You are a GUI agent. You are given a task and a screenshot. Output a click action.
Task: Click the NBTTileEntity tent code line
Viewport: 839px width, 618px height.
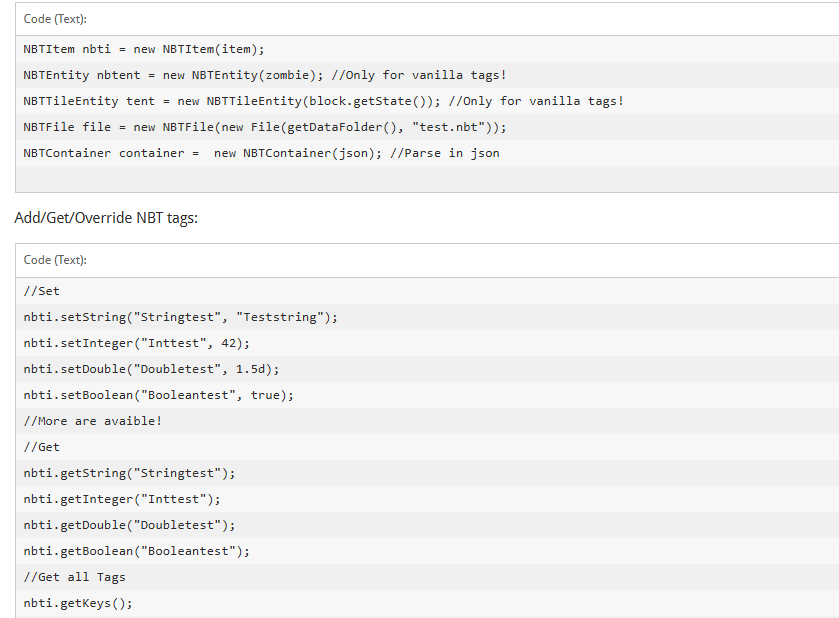point(323,101)
